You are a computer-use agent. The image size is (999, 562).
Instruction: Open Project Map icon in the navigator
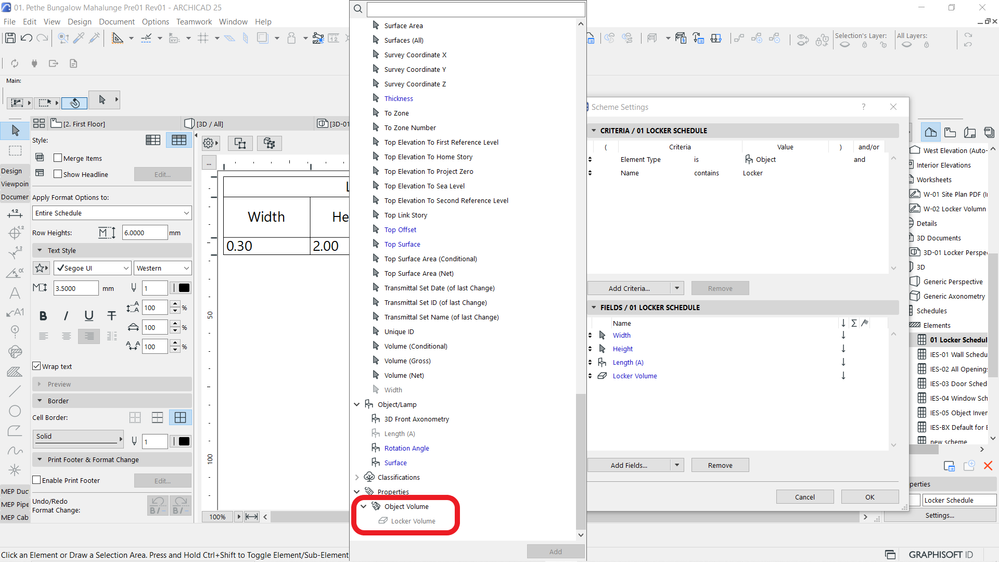pos(931,133)
